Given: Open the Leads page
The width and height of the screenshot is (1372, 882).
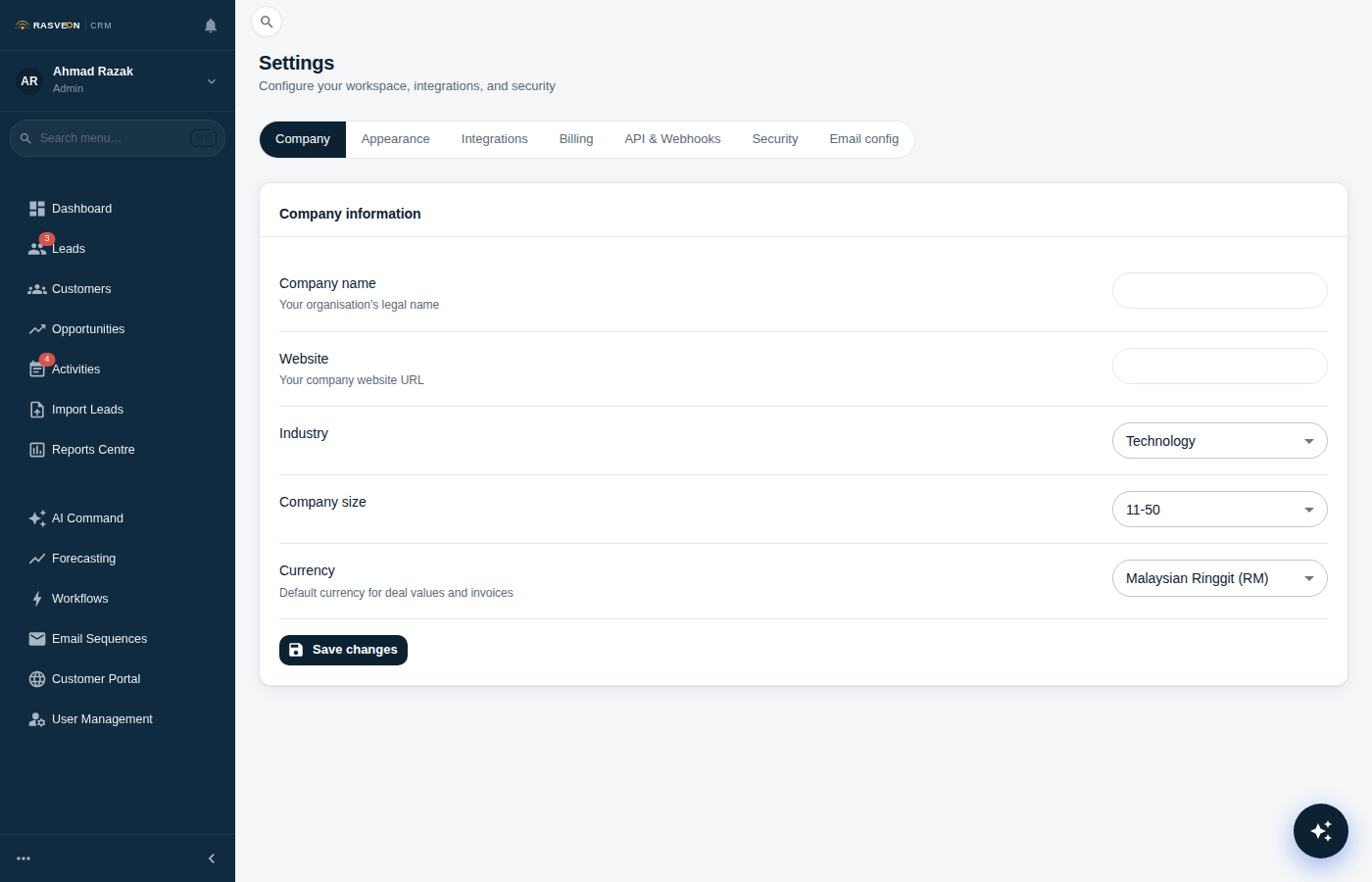Looking at the screenshot, I should click(118, 249).
